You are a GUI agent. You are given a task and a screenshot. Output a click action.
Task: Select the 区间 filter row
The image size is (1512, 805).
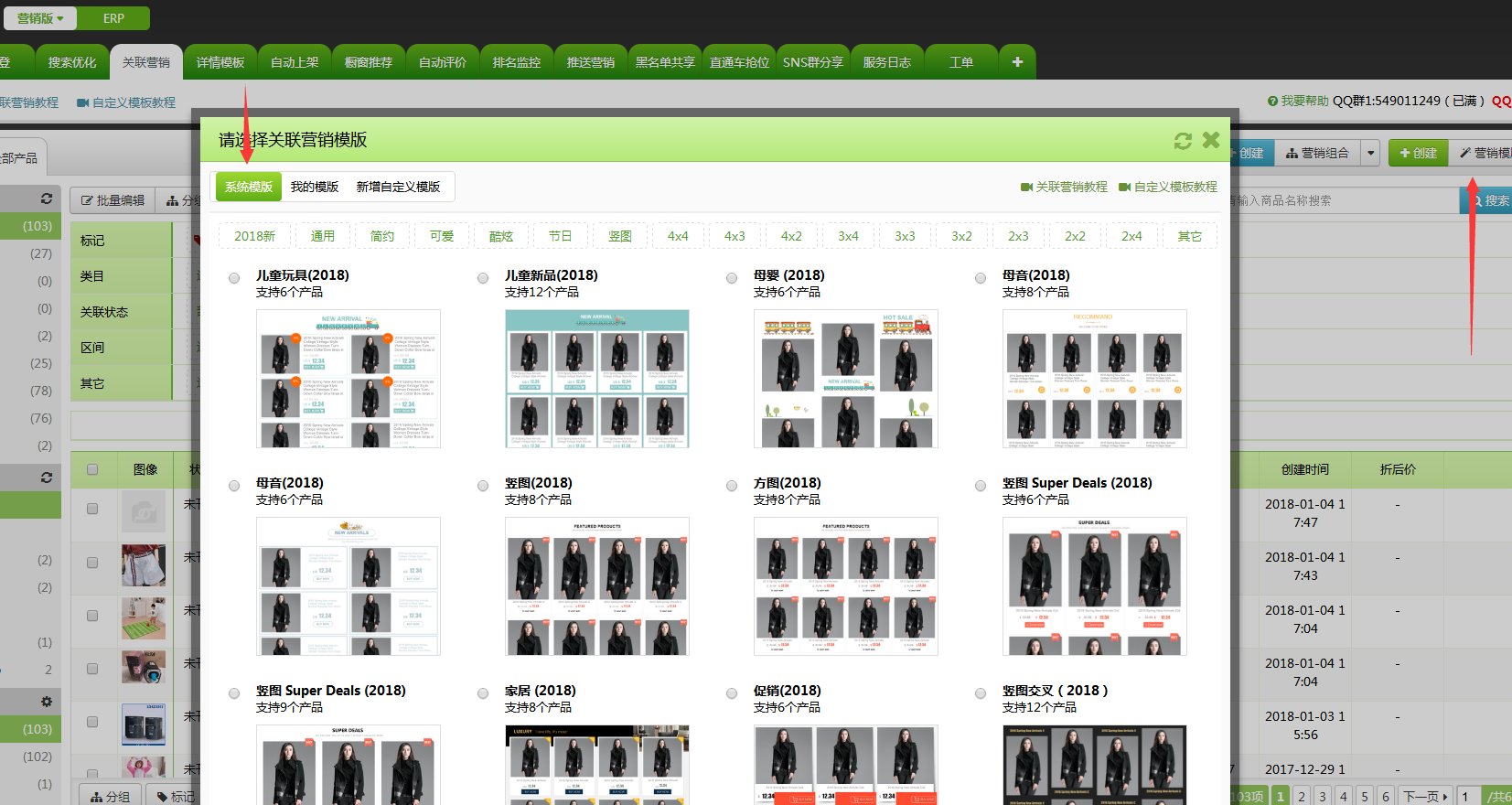click(x=121, y=348)
